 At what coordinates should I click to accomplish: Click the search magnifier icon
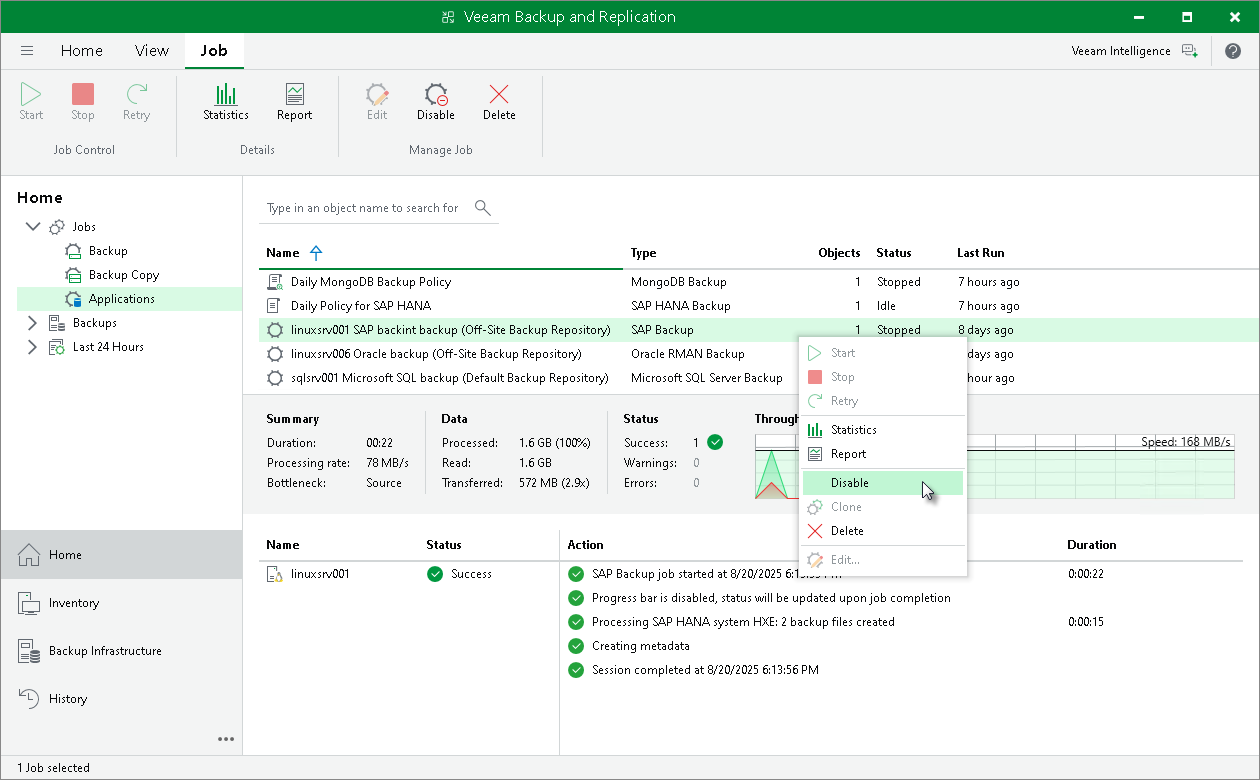pos(483,208)
